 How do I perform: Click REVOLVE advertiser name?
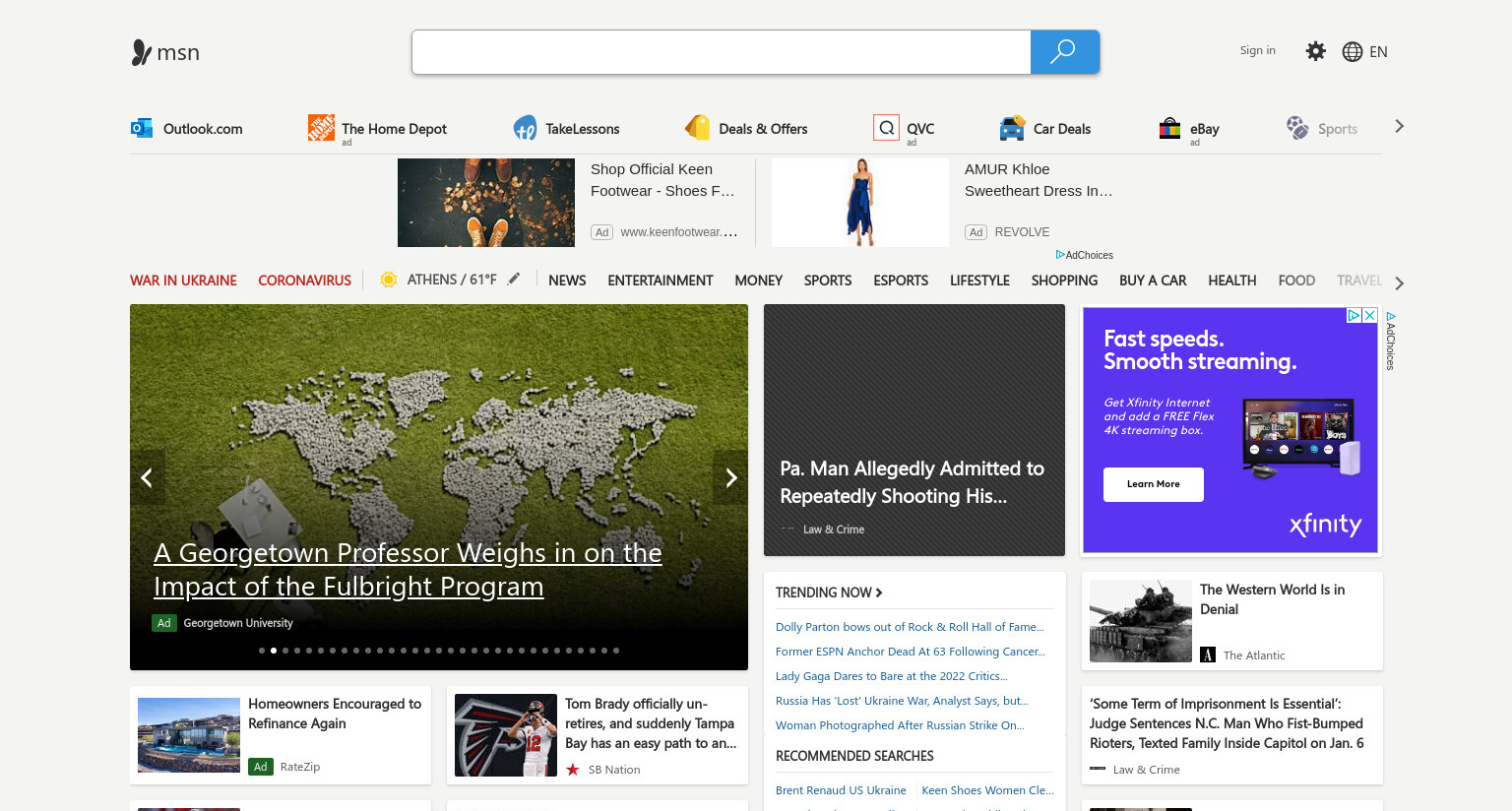click(1022, 232)
